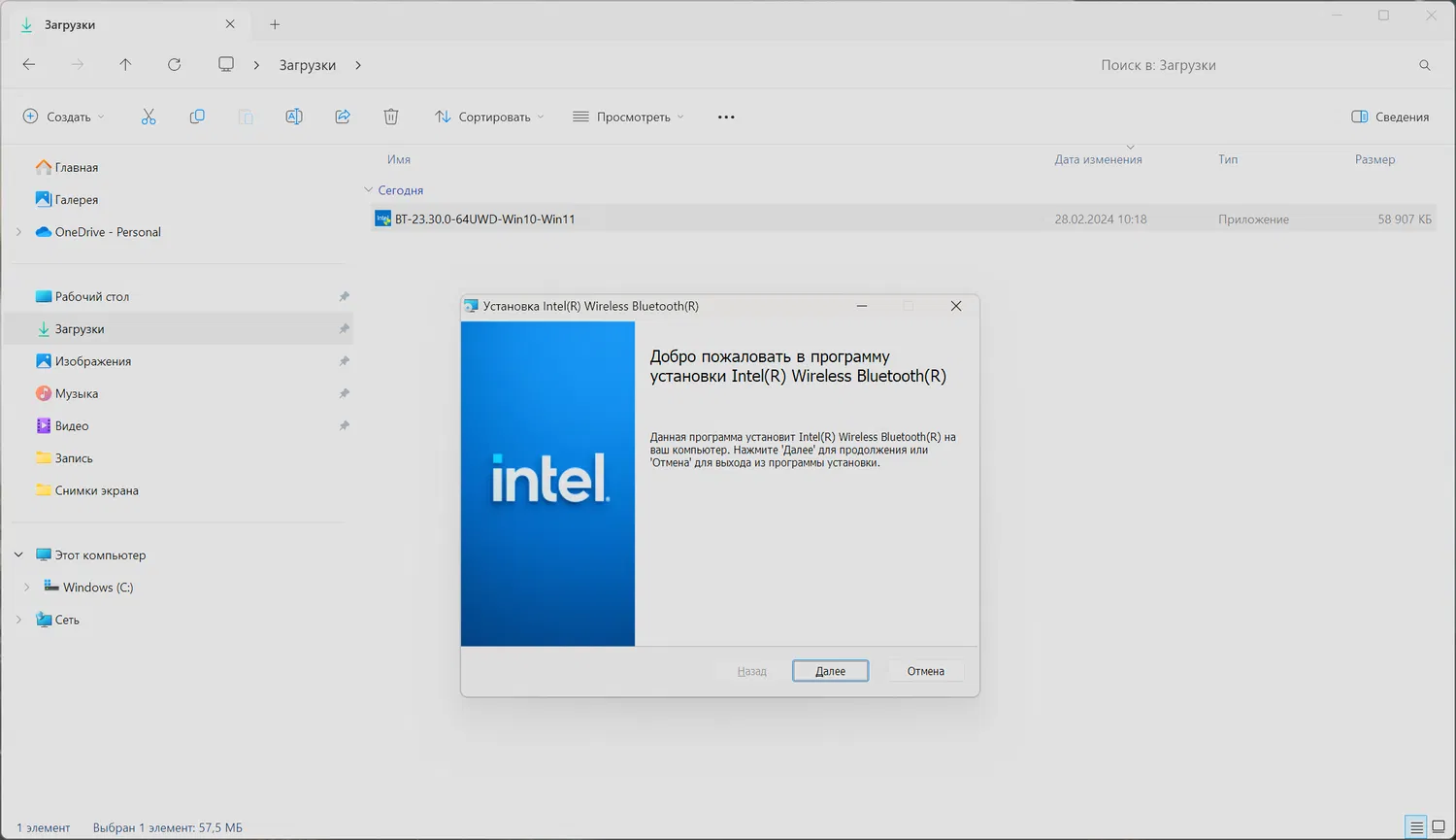The height and width of the screenshot is (840, 1456).
Task: Select Этот компьютер in the sidebar
Action: point(100,555)
